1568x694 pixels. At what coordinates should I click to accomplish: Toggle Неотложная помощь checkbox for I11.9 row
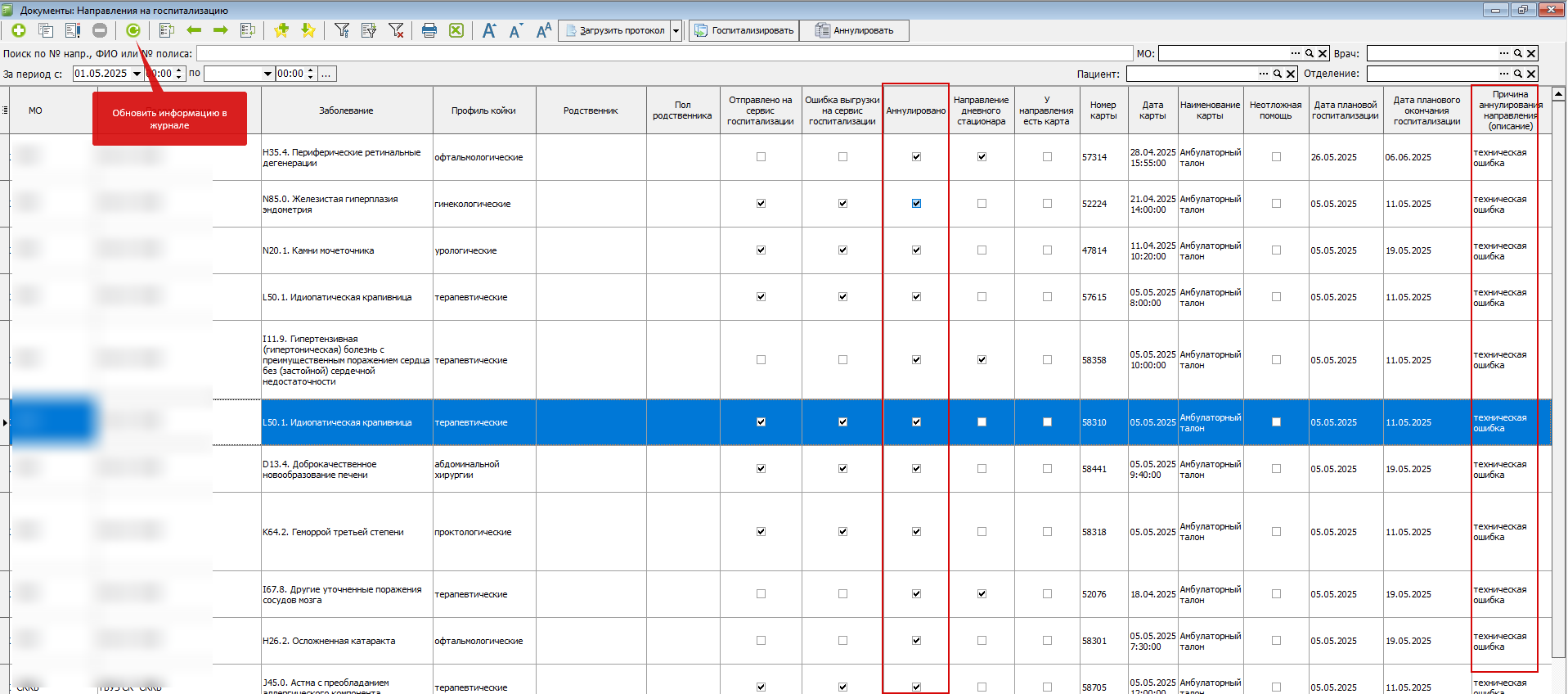coord(1276,360)
